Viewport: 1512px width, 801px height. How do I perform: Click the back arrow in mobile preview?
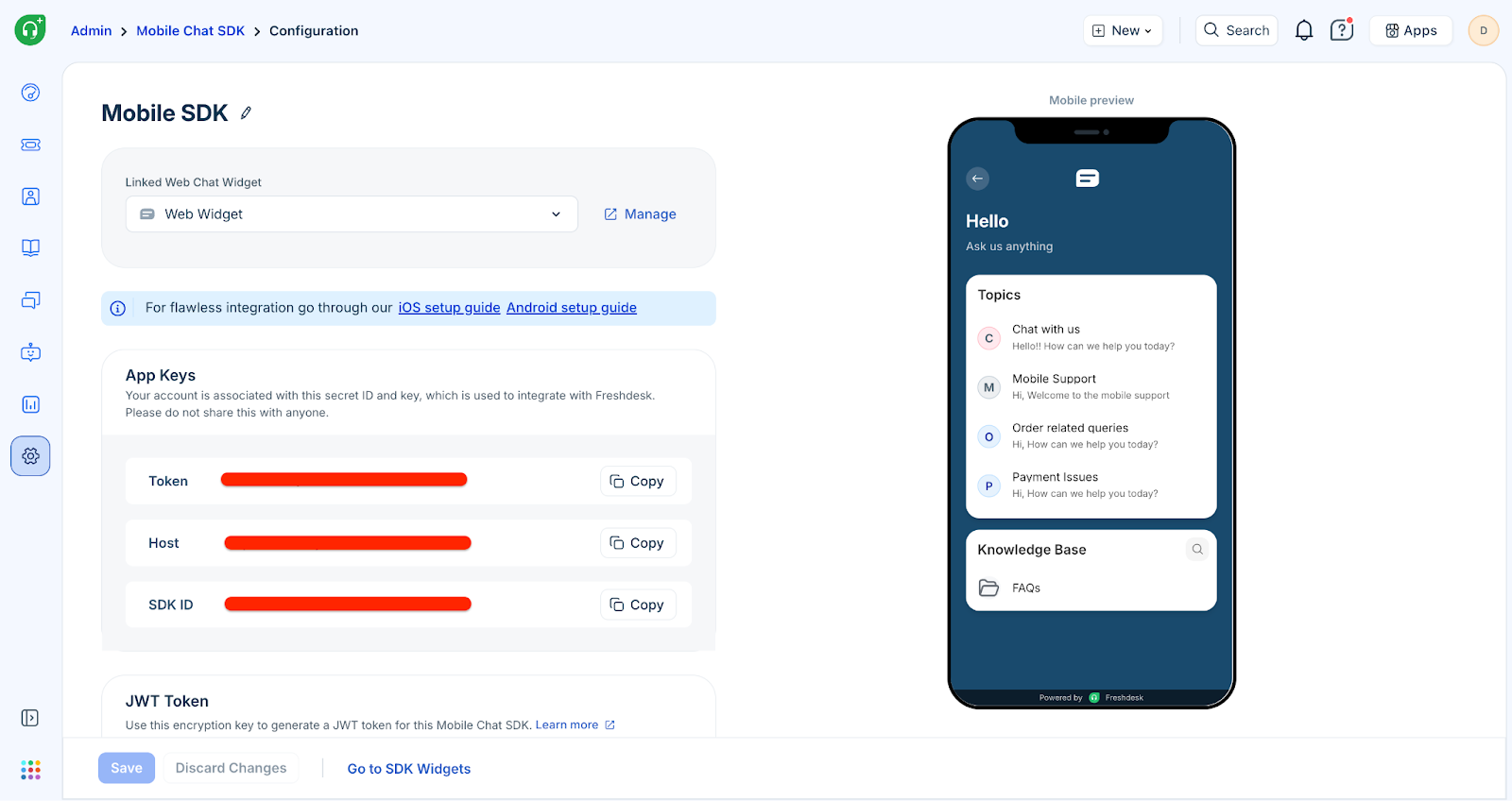(x=978, y=179)
